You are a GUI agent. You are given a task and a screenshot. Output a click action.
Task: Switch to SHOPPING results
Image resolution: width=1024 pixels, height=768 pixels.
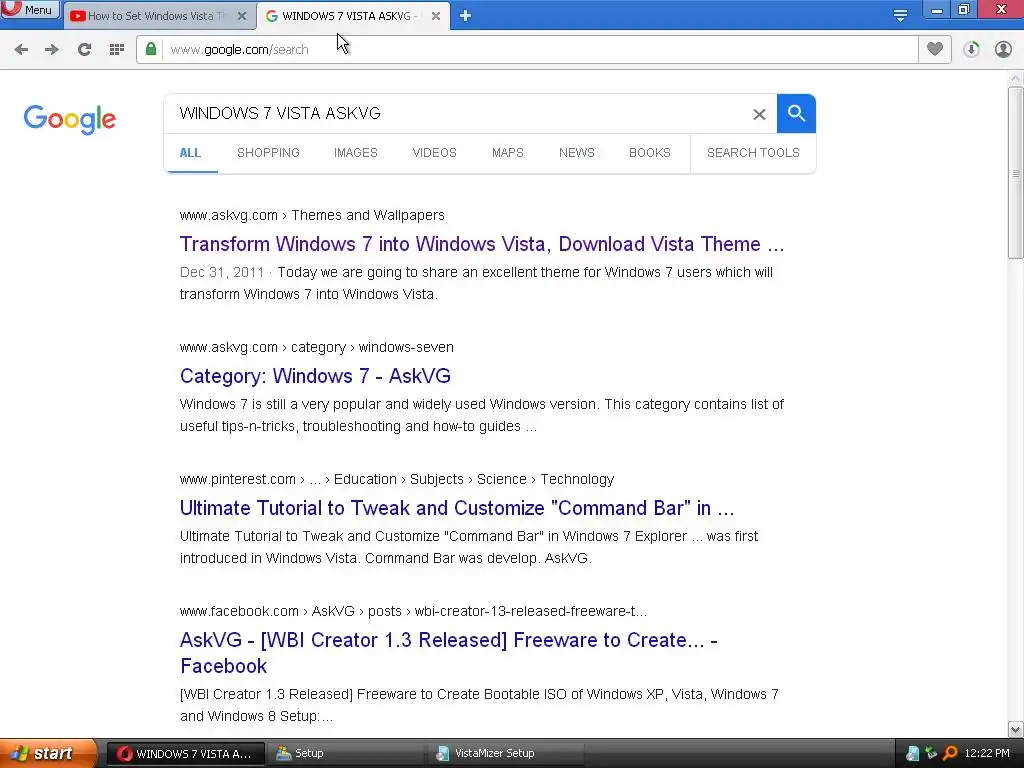pyautogui.click(x=268, y=153)
